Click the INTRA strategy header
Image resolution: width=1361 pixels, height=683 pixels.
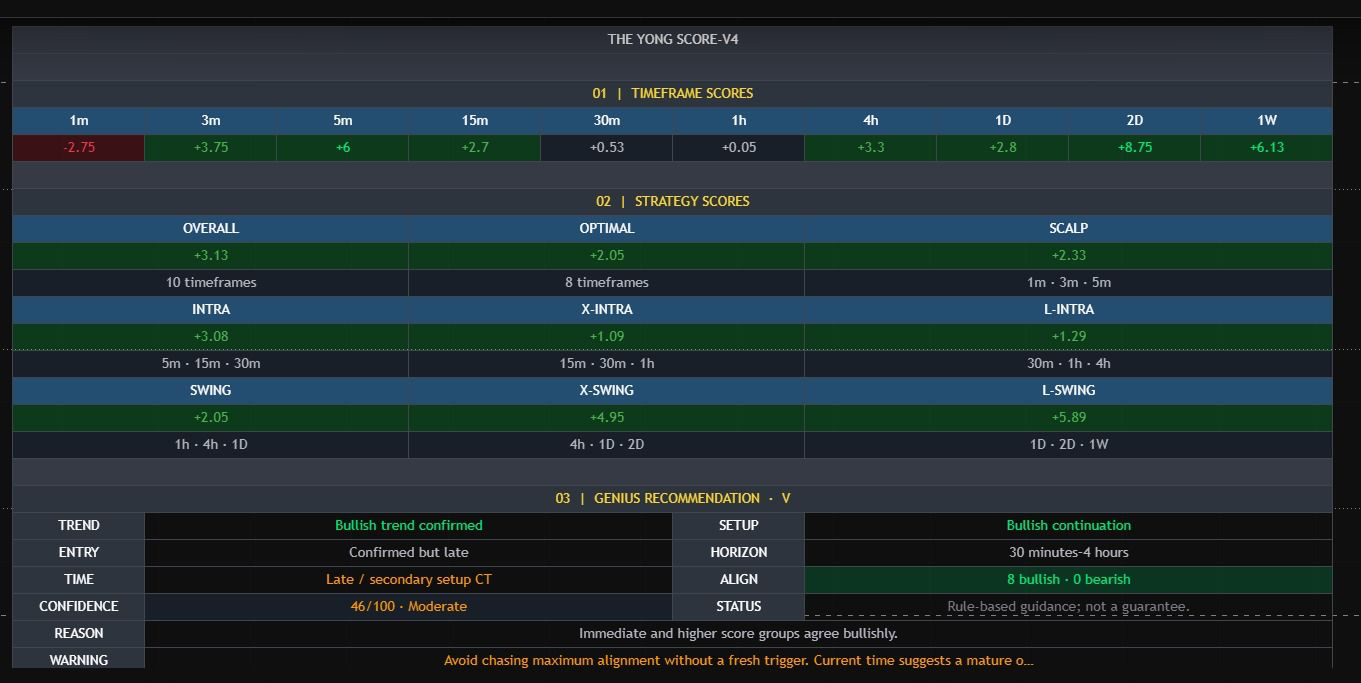210,309
